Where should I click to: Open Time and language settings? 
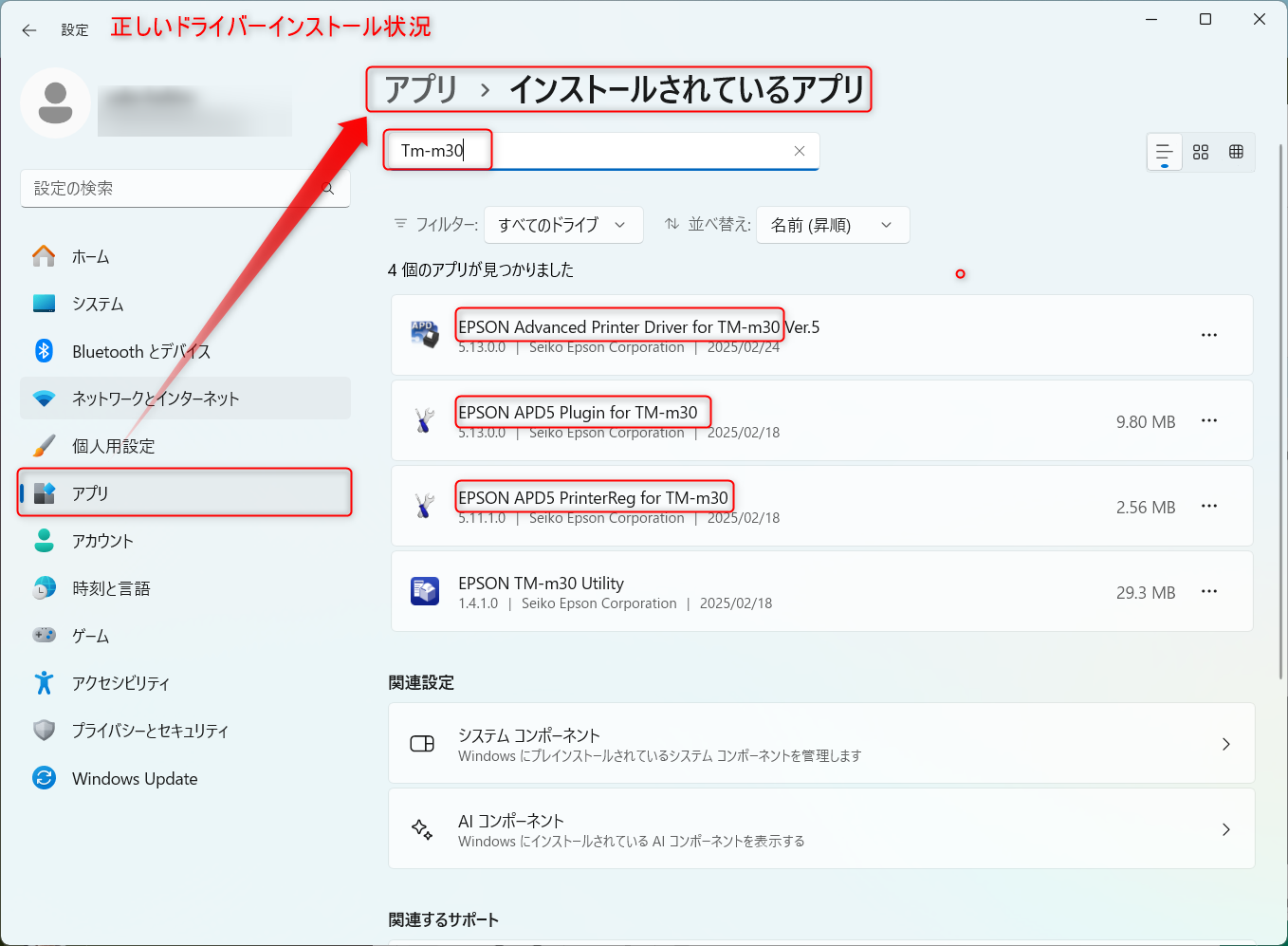tap(185, 588)
